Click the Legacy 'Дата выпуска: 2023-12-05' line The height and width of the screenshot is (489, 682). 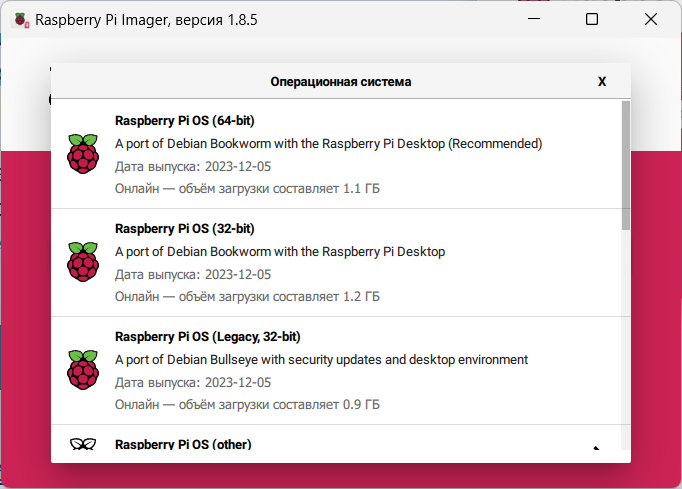click(x=193, y=382)
